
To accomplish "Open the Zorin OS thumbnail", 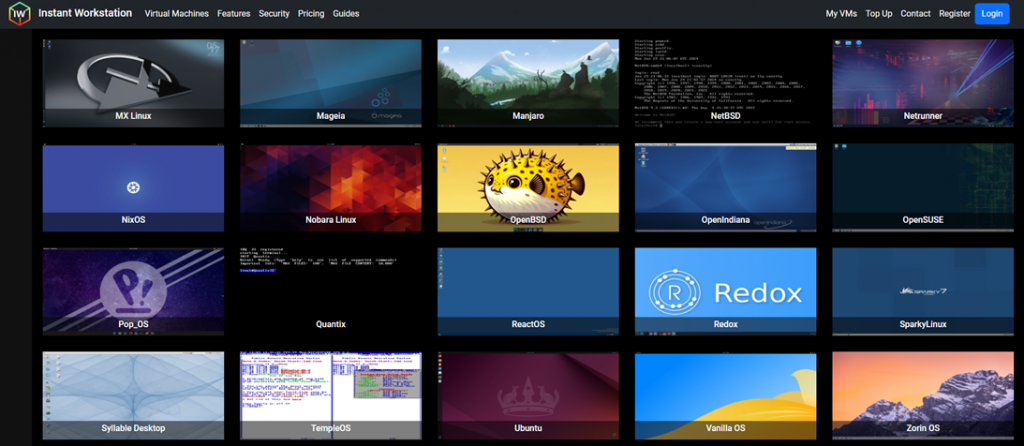I will (x=923, y=396).
